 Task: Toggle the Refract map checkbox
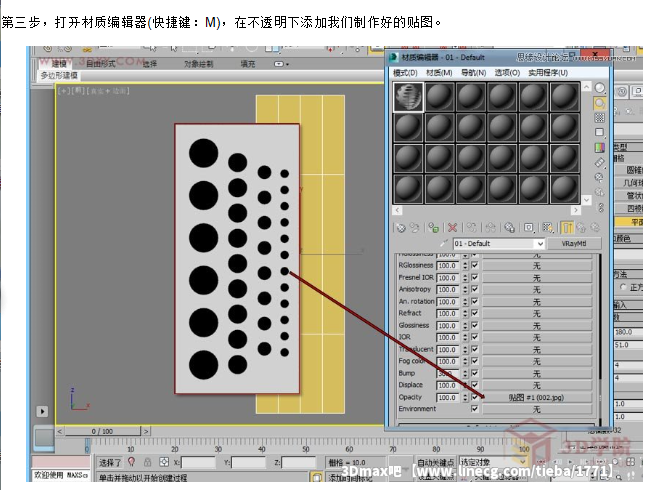point(475,313)
